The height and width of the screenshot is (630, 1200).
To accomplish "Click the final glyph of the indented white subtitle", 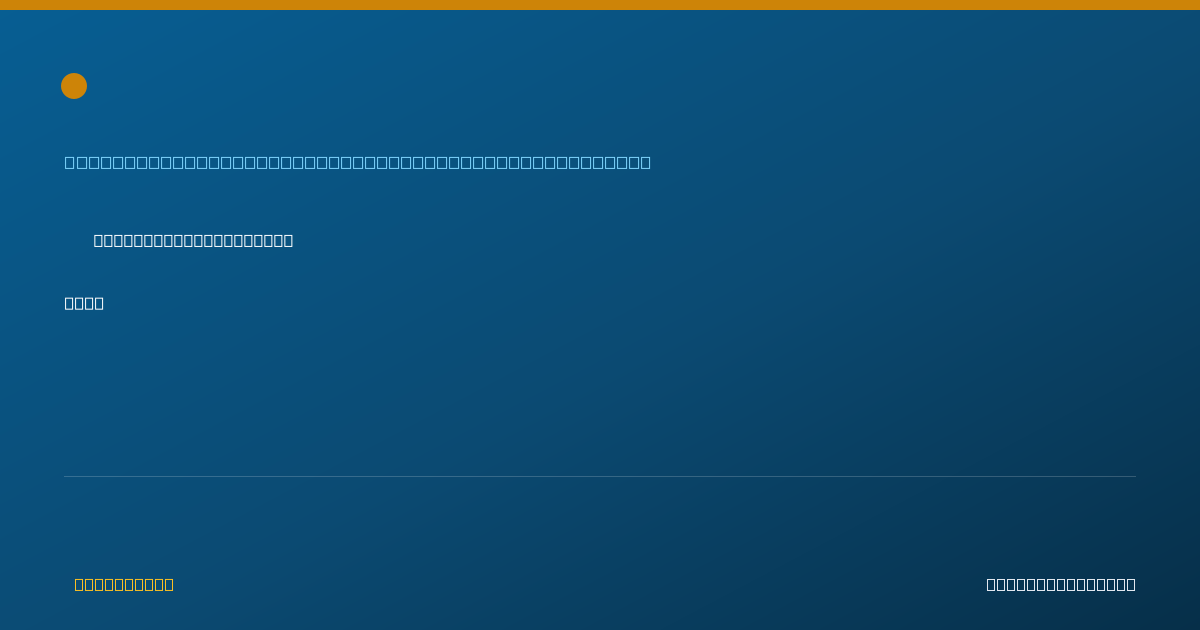I will pyautogui.click(x=288, y=240).
